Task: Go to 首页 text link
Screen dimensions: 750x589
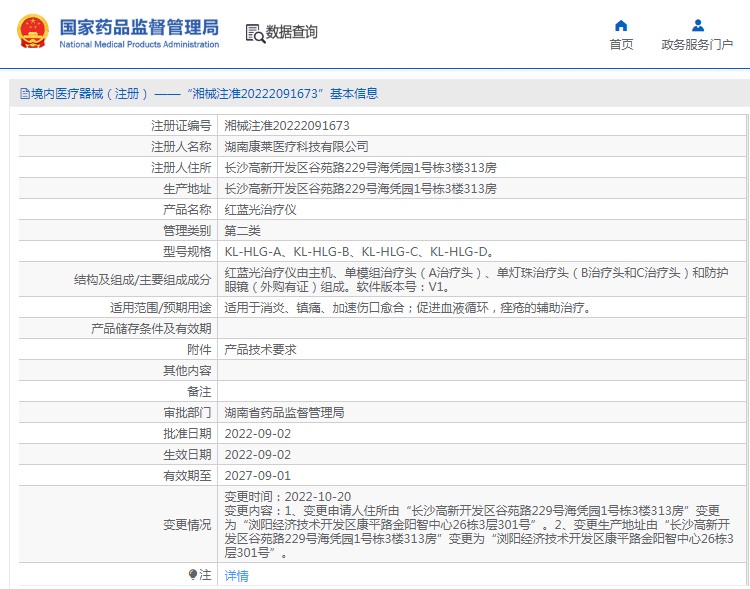Action: [x=621, y=44]
